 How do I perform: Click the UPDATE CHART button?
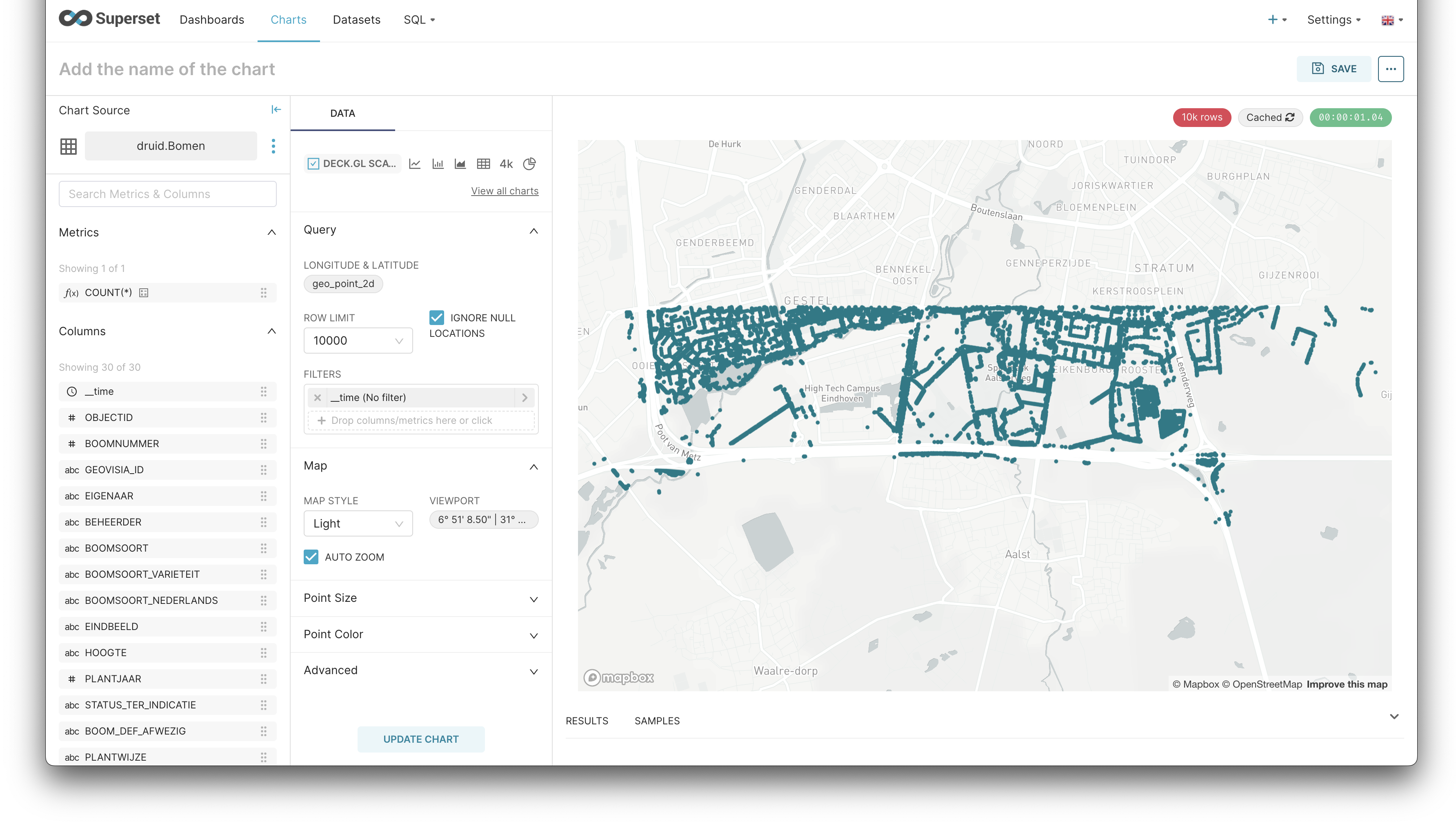(x=420, y=739)
